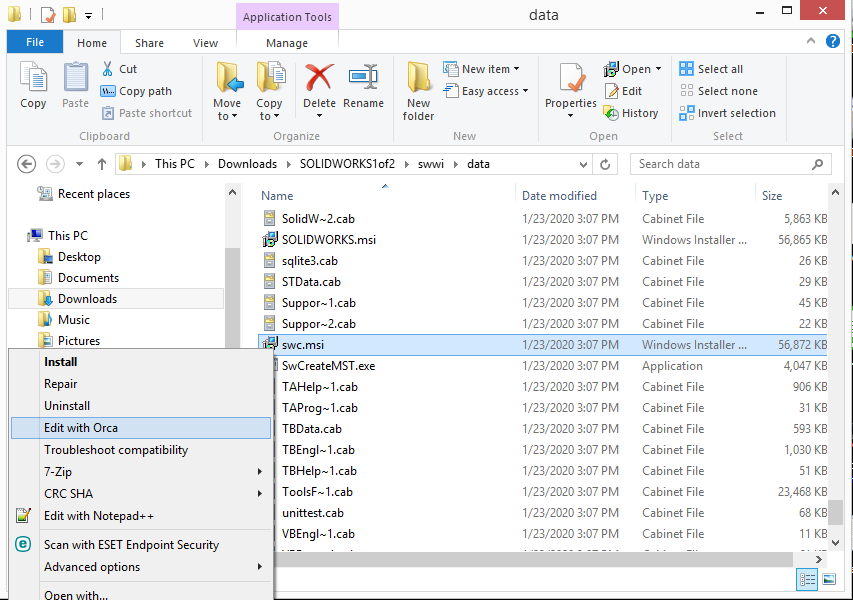Image resolution: width=853 pixels, height=600 pixels.
Task: Choose Edit with Notepad++ entry
Action: [141, 516]
